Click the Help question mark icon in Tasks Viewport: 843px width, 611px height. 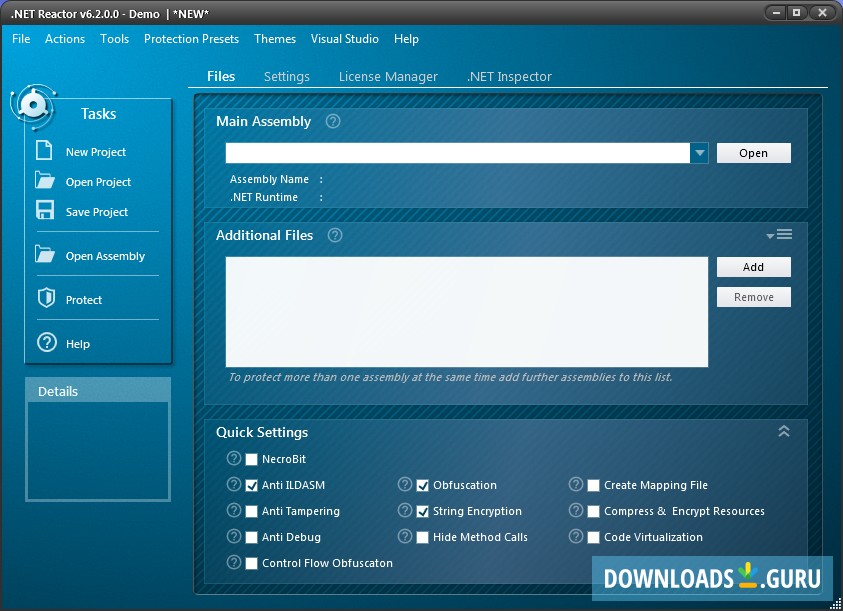[x=47, y=342]
